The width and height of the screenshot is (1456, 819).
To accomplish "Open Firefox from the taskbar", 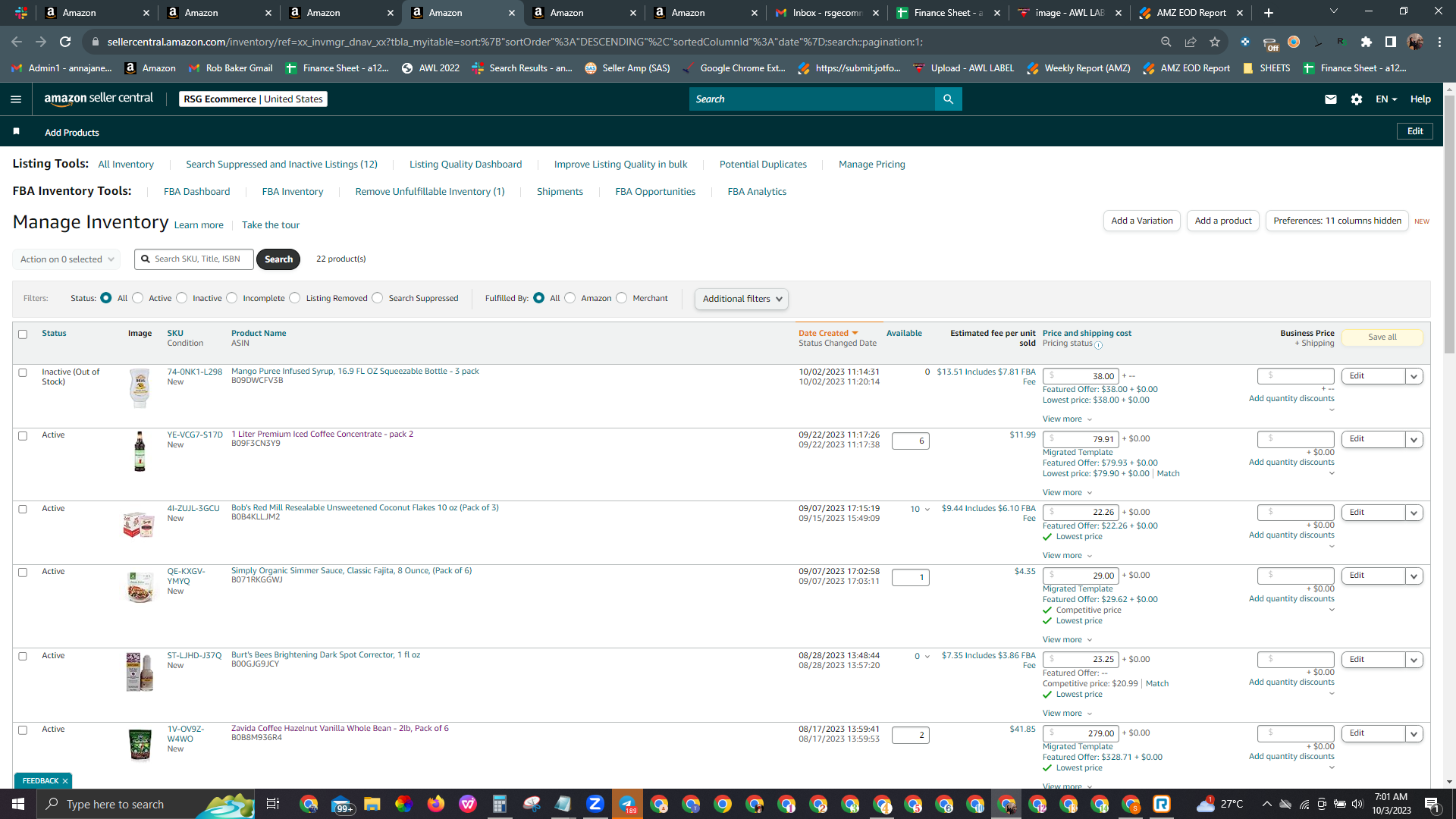I will coord(435,804).
